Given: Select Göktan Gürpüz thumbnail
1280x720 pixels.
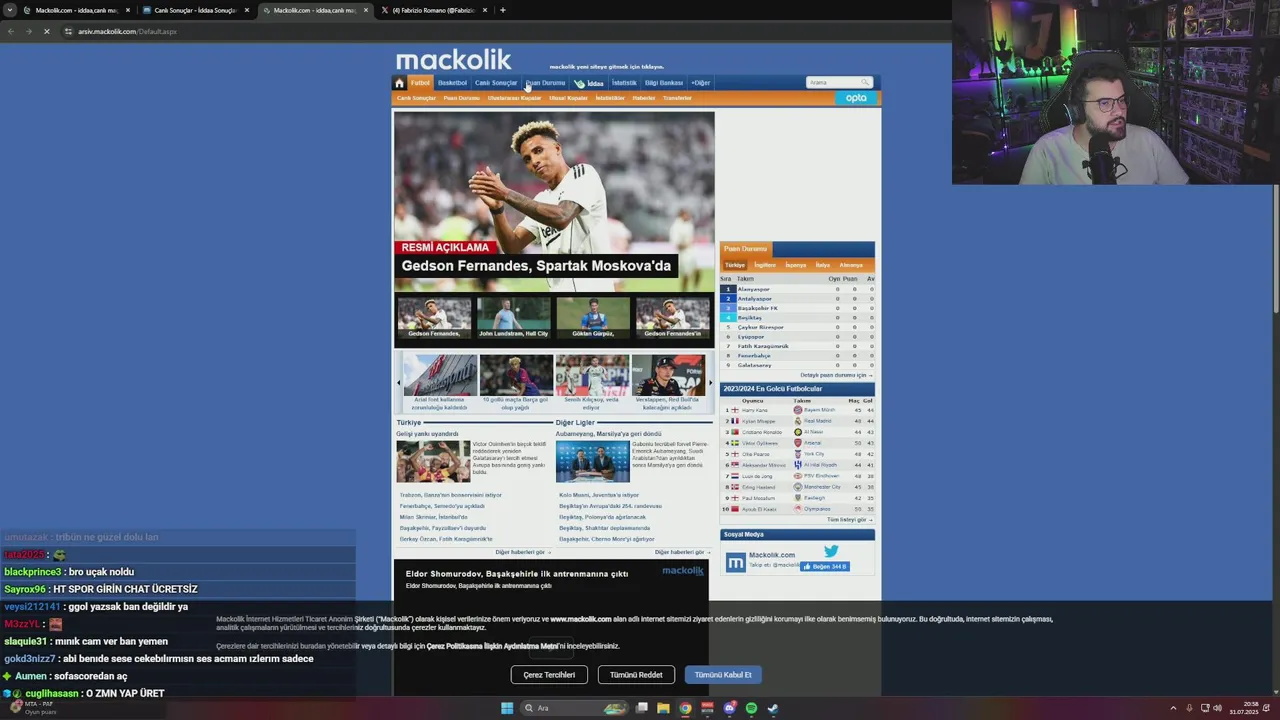Looking at the screenshot, I should (593, 318).
